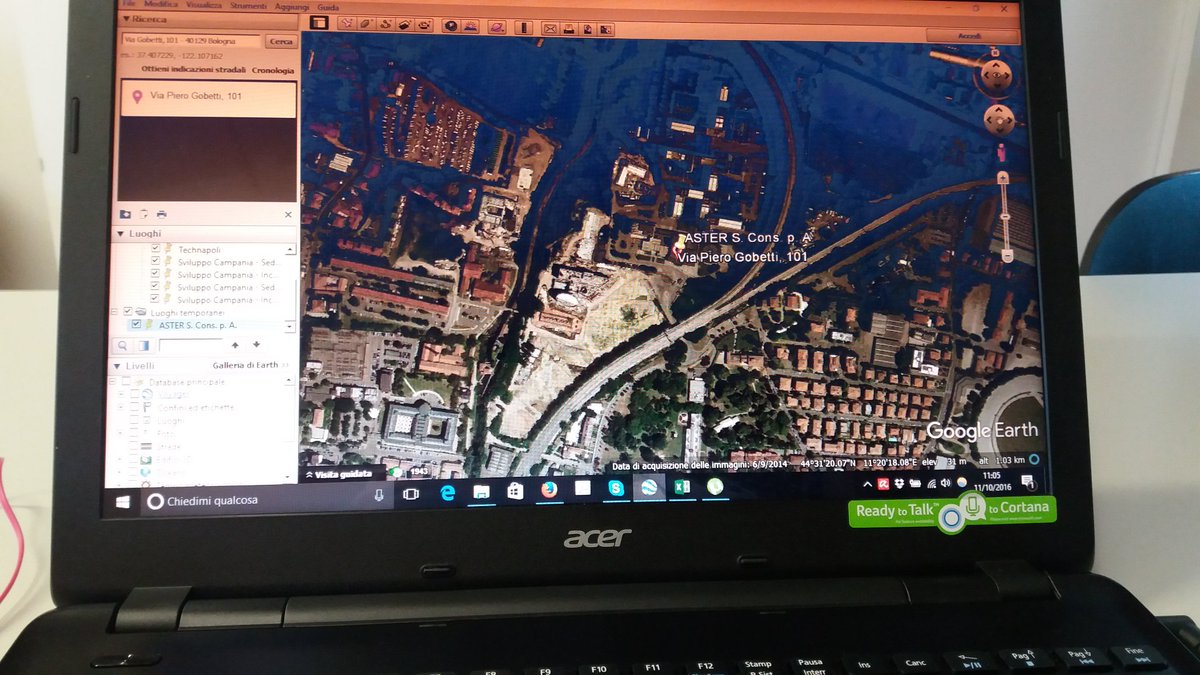
Task: Click the Email envelope toolbar icon
Action: pos(550,28)
